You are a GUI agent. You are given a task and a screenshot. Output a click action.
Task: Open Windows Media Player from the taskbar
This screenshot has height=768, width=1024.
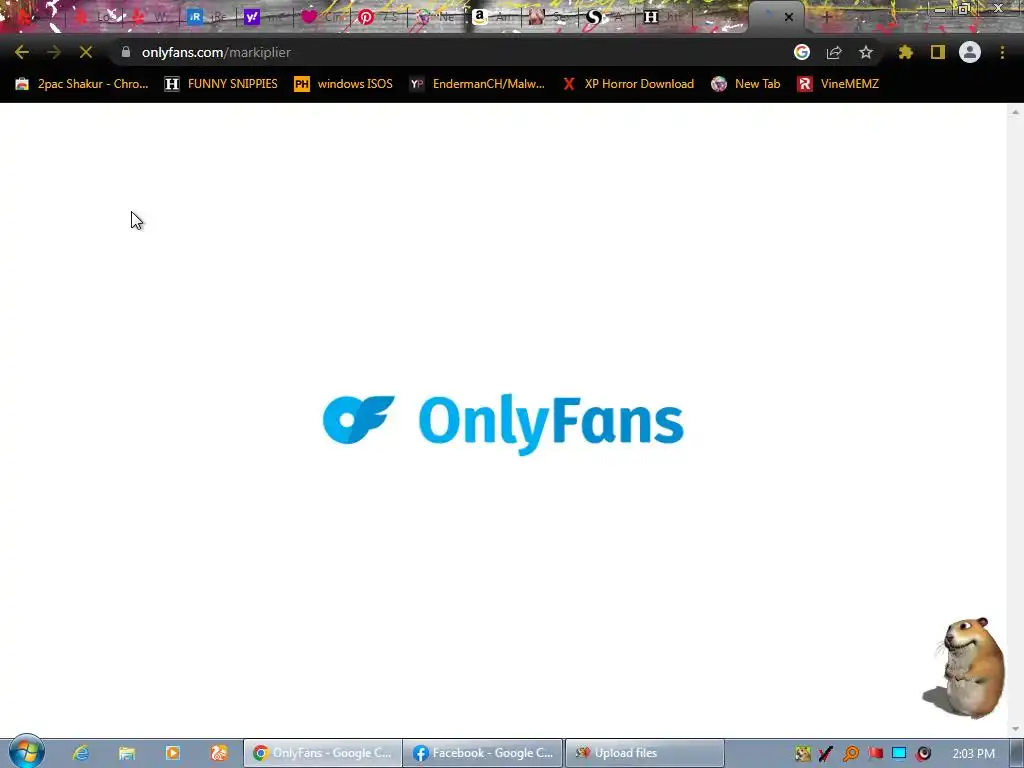(x=172, y=753)
